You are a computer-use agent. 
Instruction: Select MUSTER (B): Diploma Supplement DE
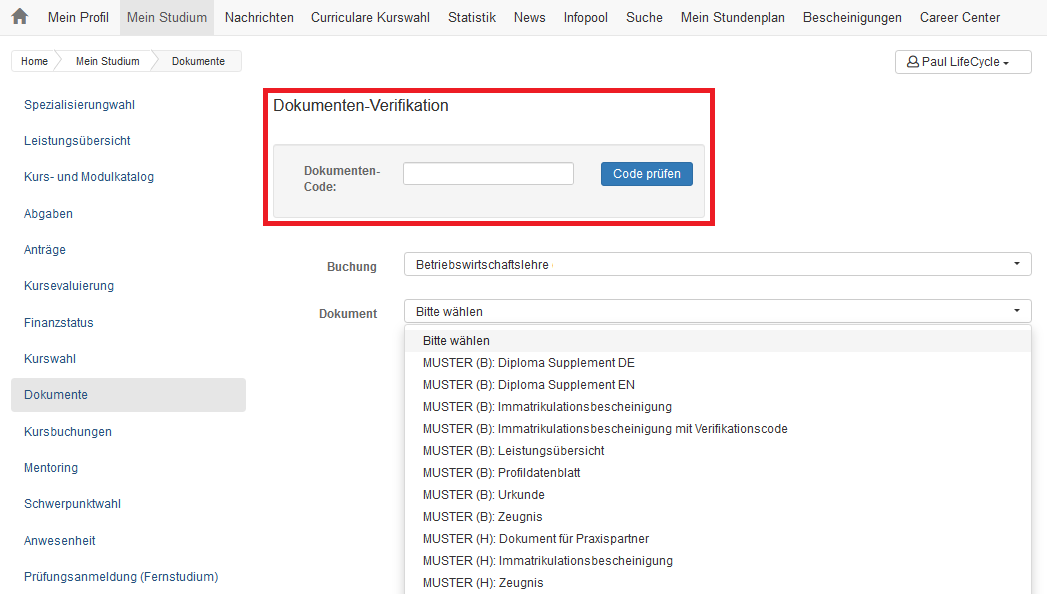(718, 362)
